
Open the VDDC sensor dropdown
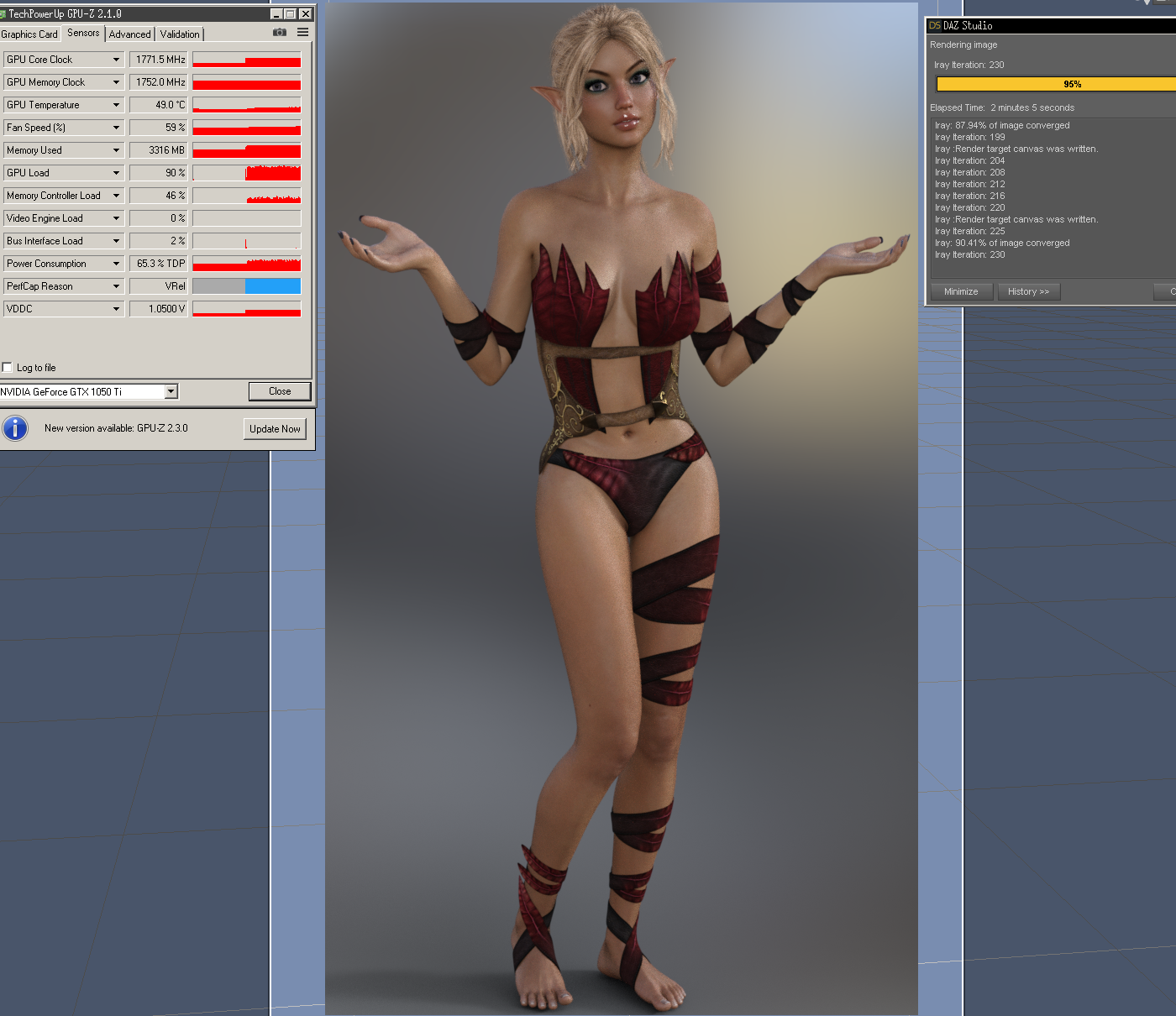click(116, 309)
